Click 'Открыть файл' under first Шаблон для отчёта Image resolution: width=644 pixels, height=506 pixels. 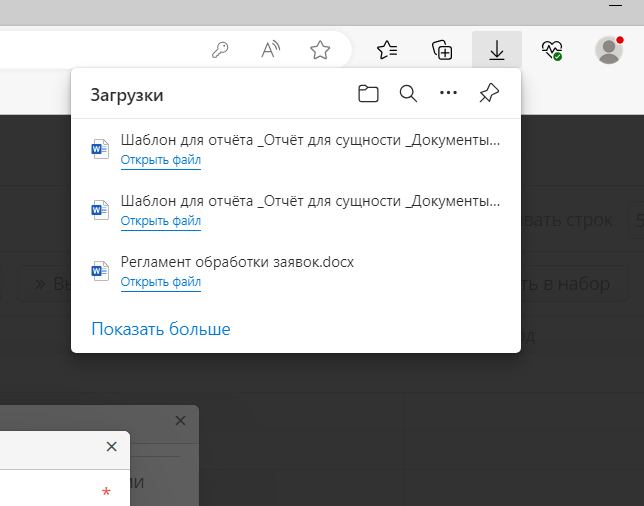click(x=161, y=160)
